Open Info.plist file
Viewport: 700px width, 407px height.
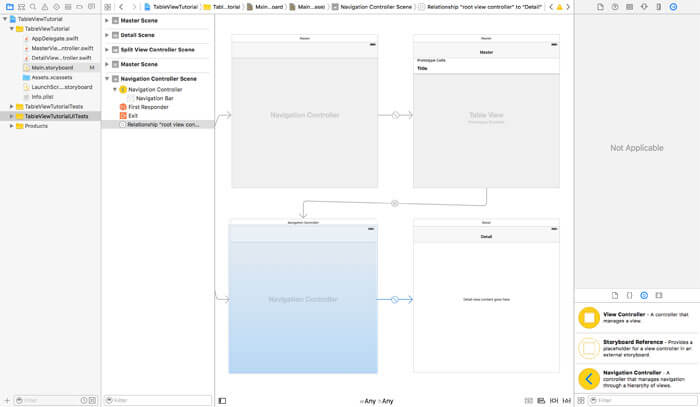tap(42, 97)
